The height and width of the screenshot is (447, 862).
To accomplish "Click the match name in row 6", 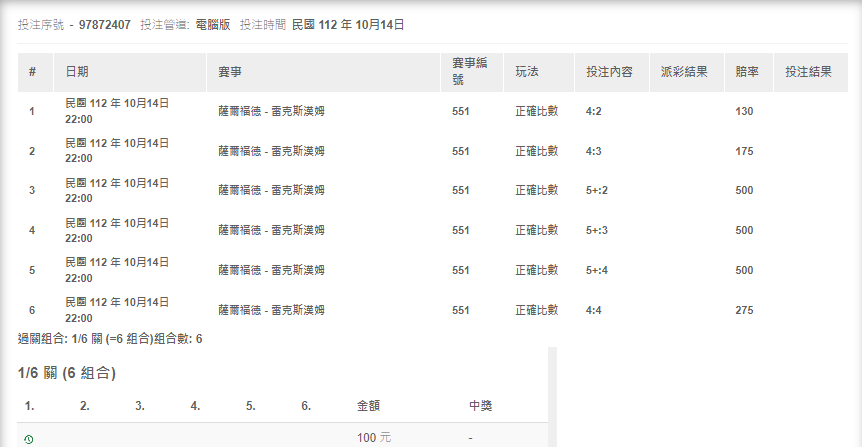I will [272, 310].
